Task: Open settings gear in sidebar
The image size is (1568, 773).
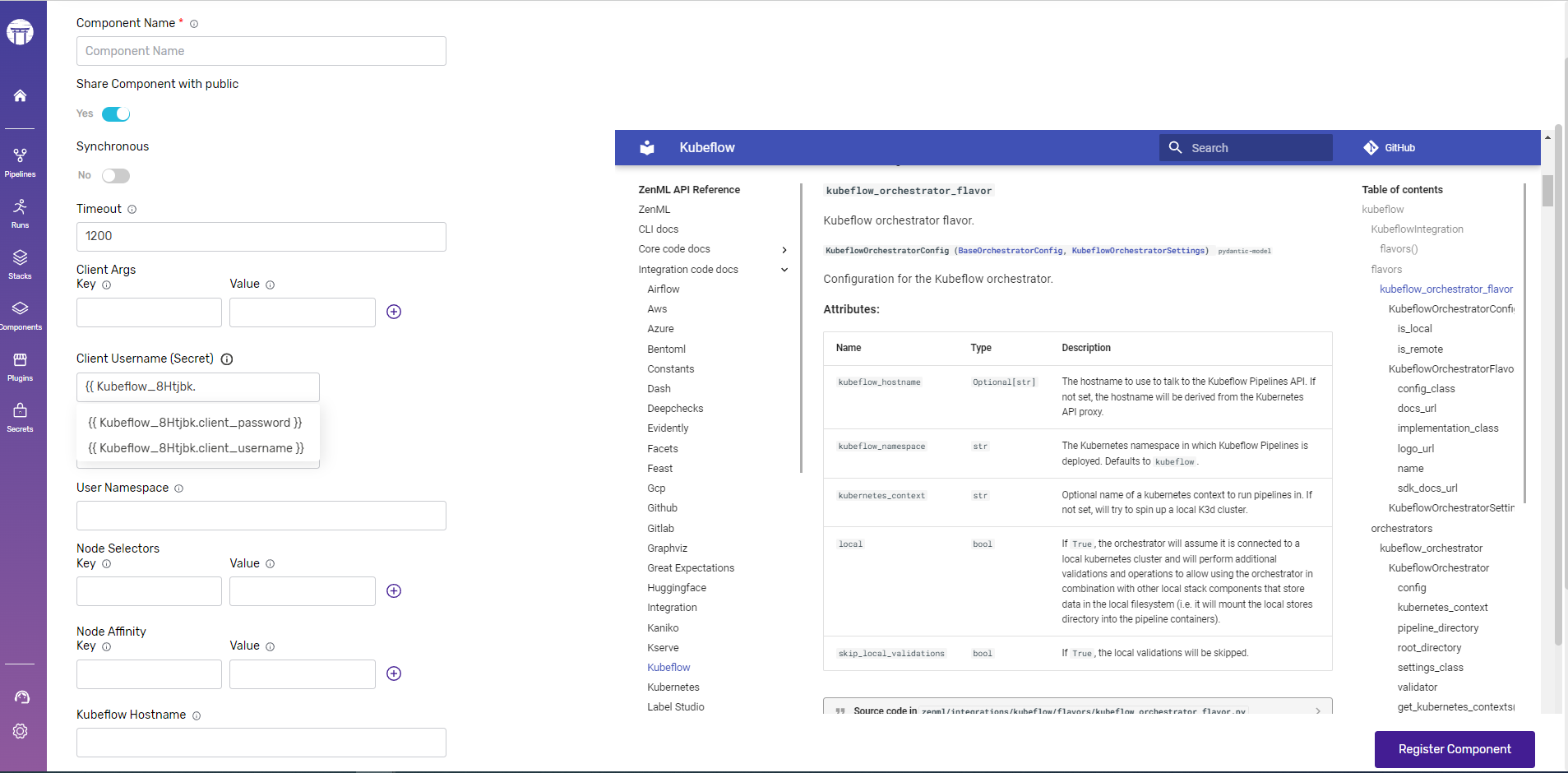Action: (x=21, y=731)
